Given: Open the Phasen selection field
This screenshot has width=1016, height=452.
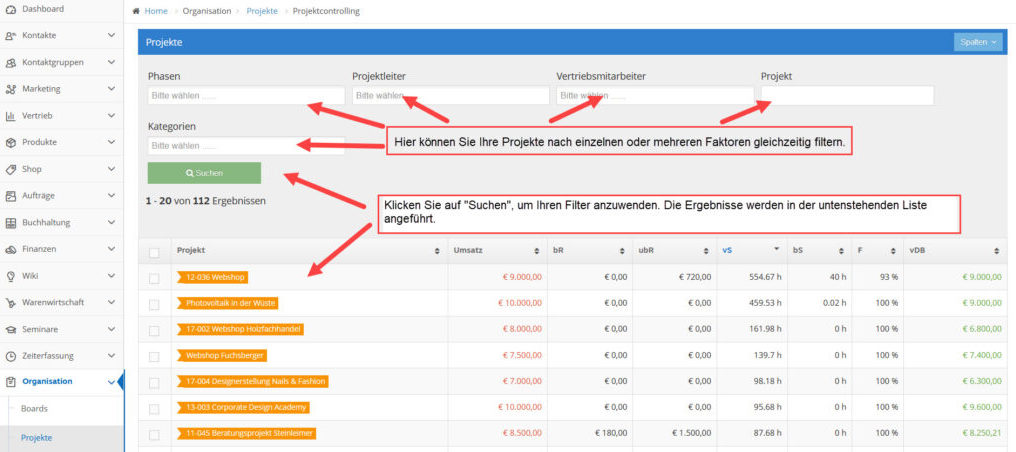Looking at the screenshot, I should [246, 95].
